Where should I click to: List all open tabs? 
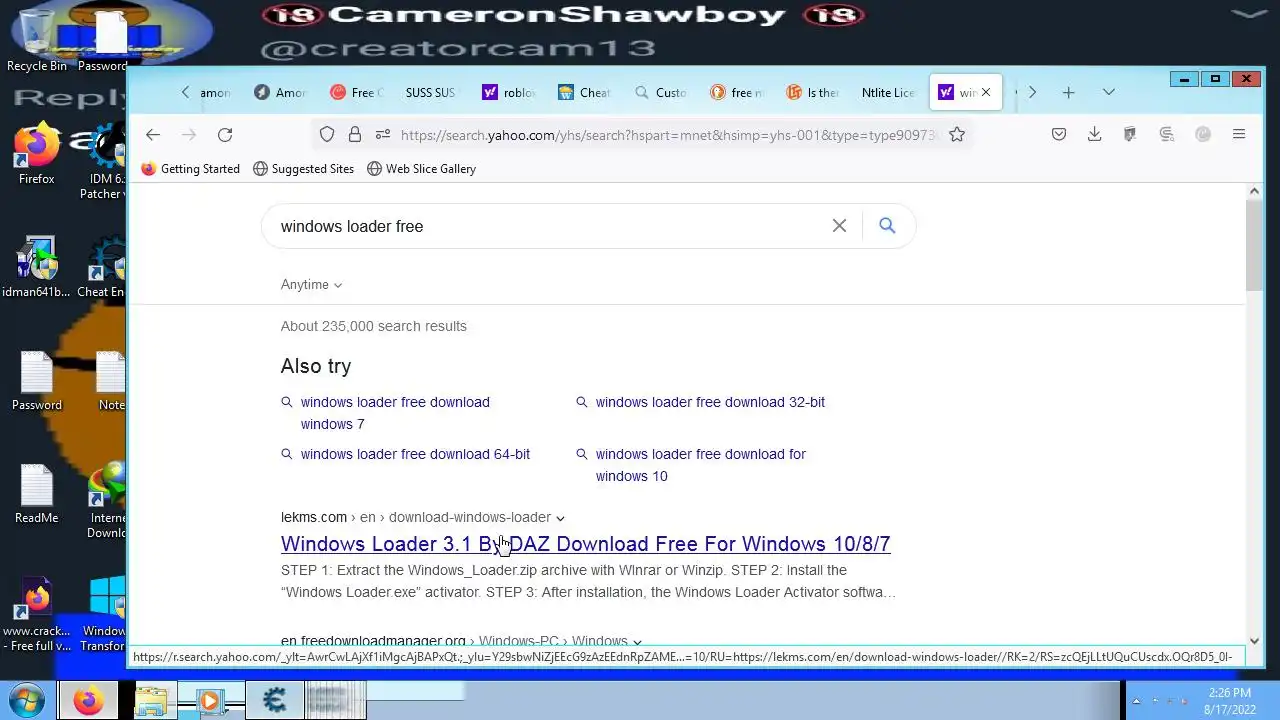(x=1108, y=93)
